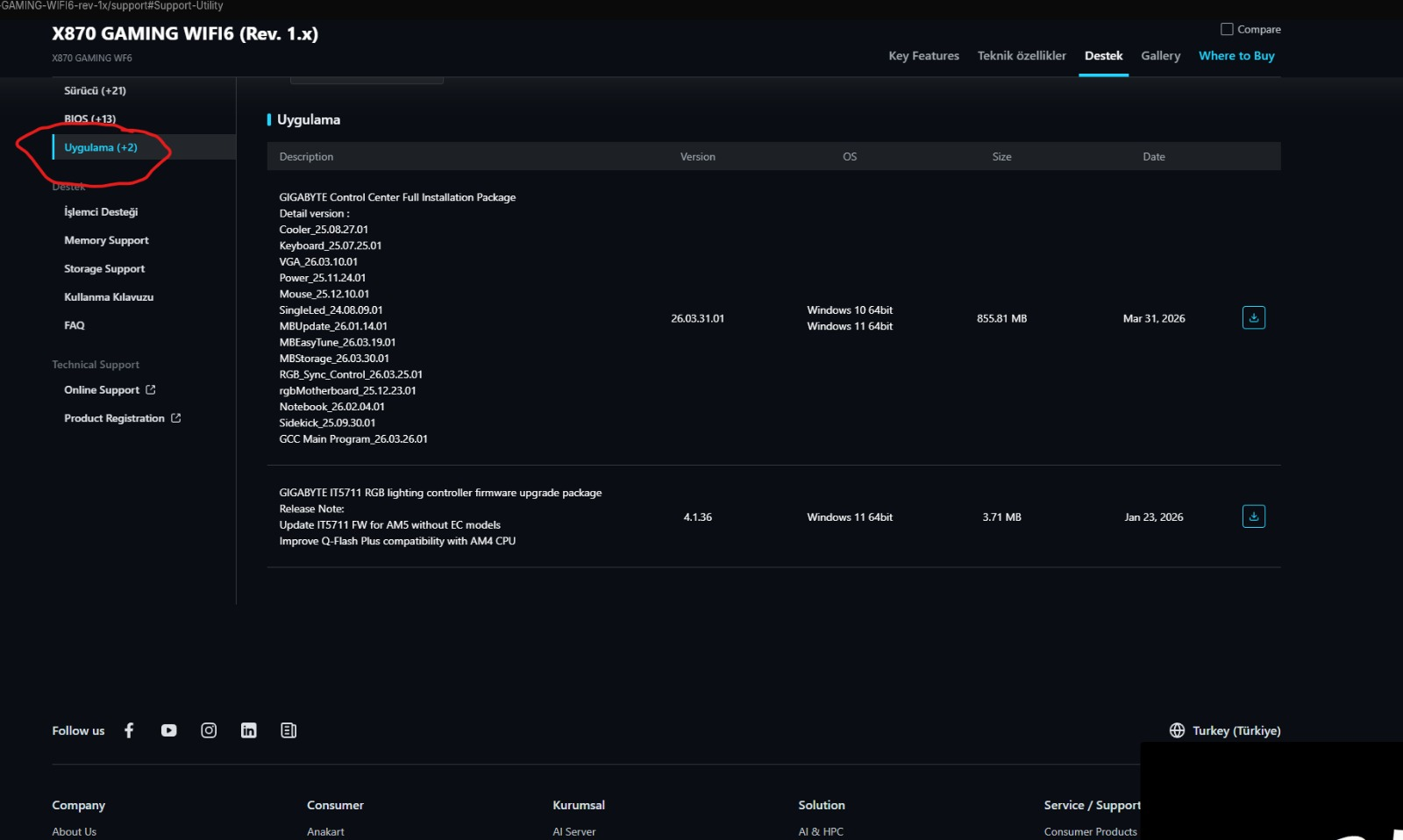Show Sürücü (+21) downloads

point(95,90)
